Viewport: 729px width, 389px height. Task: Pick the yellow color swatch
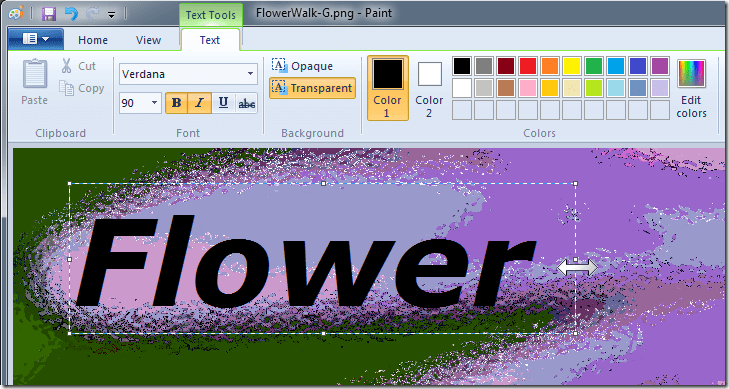pos(572,66)
